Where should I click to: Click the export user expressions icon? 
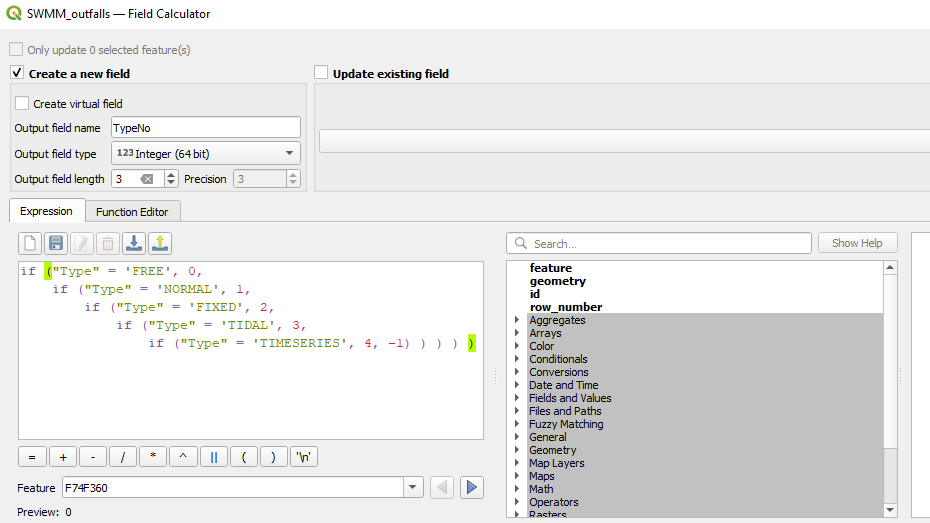pyautogui.click(x=160, y=243)
